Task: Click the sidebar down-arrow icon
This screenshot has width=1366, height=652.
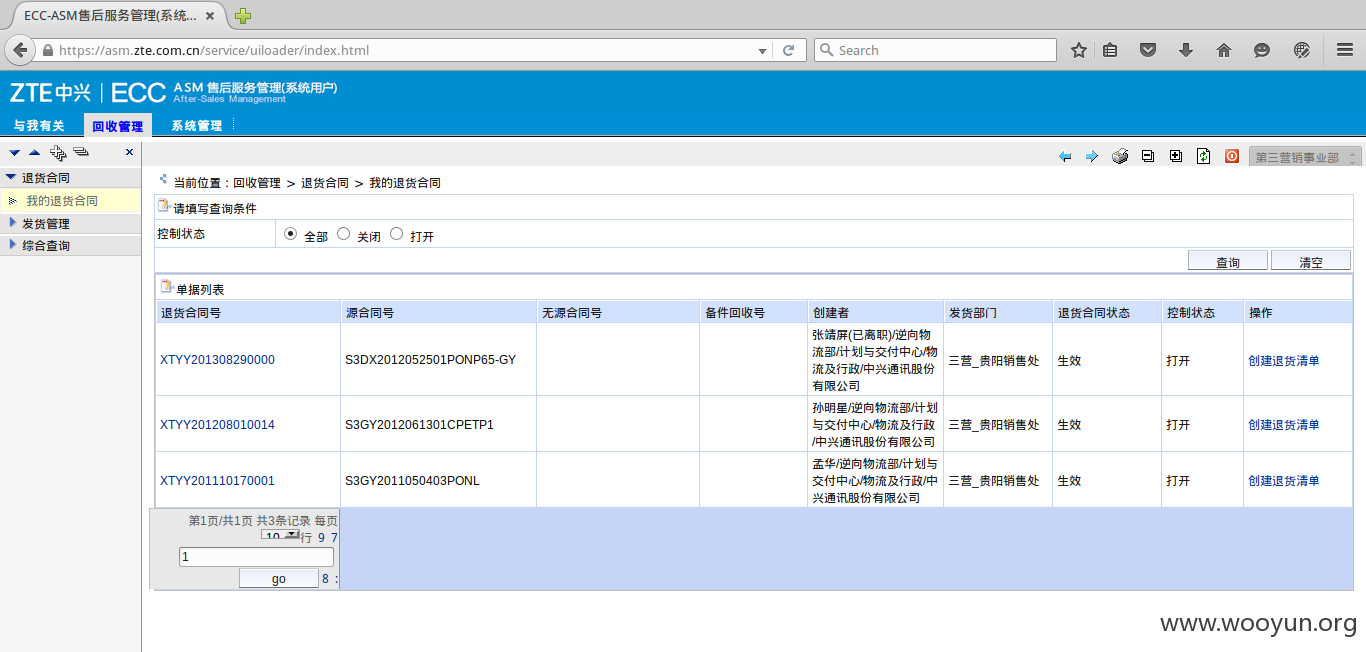Action: [15, 152]
